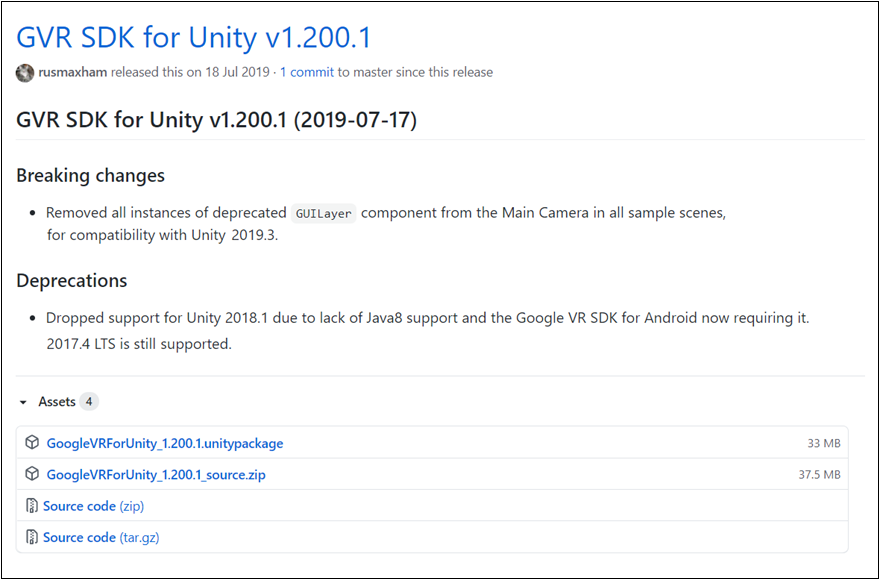Collapse the Assets section arrow
Image resolution: width=880 pixels, height=580 pixels.
click(x=23, y=402)
